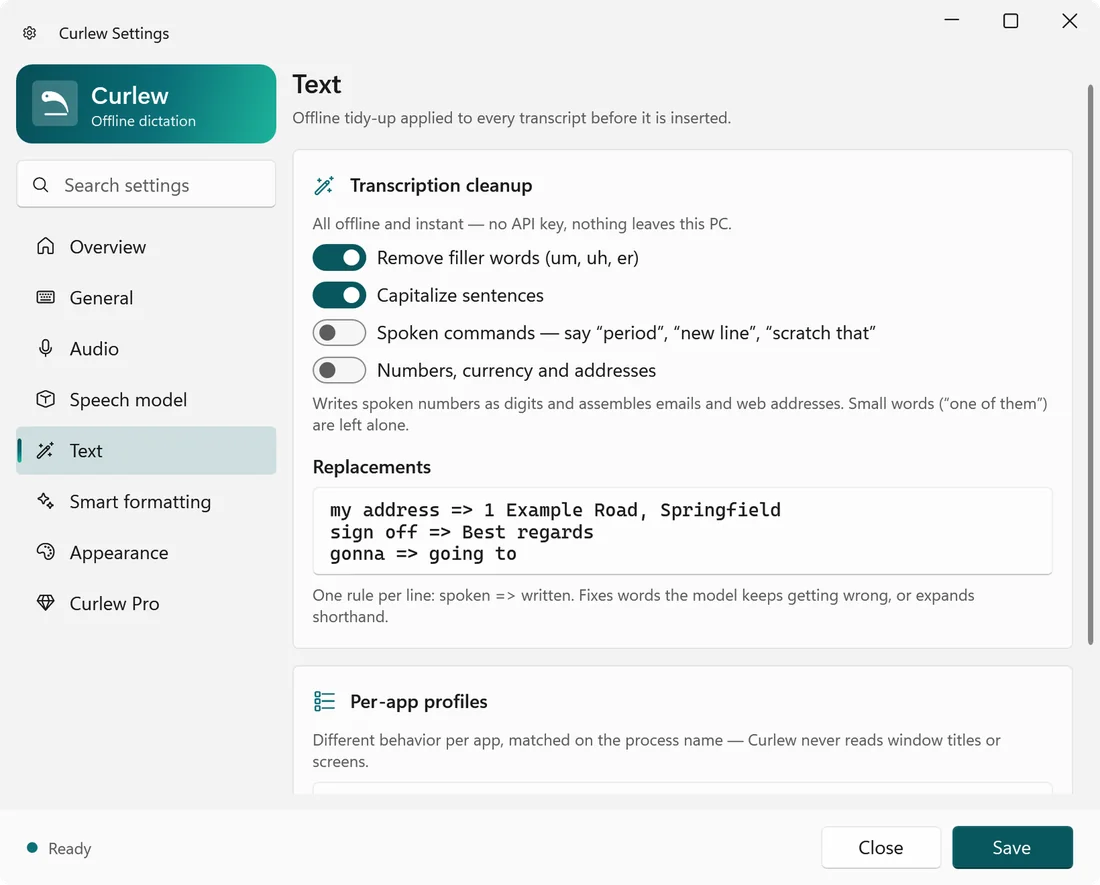Screen dimensions: 1100x885
Task: Click the 'my address => 1 Example Road' rule
Action: click(x=555, y=510)
